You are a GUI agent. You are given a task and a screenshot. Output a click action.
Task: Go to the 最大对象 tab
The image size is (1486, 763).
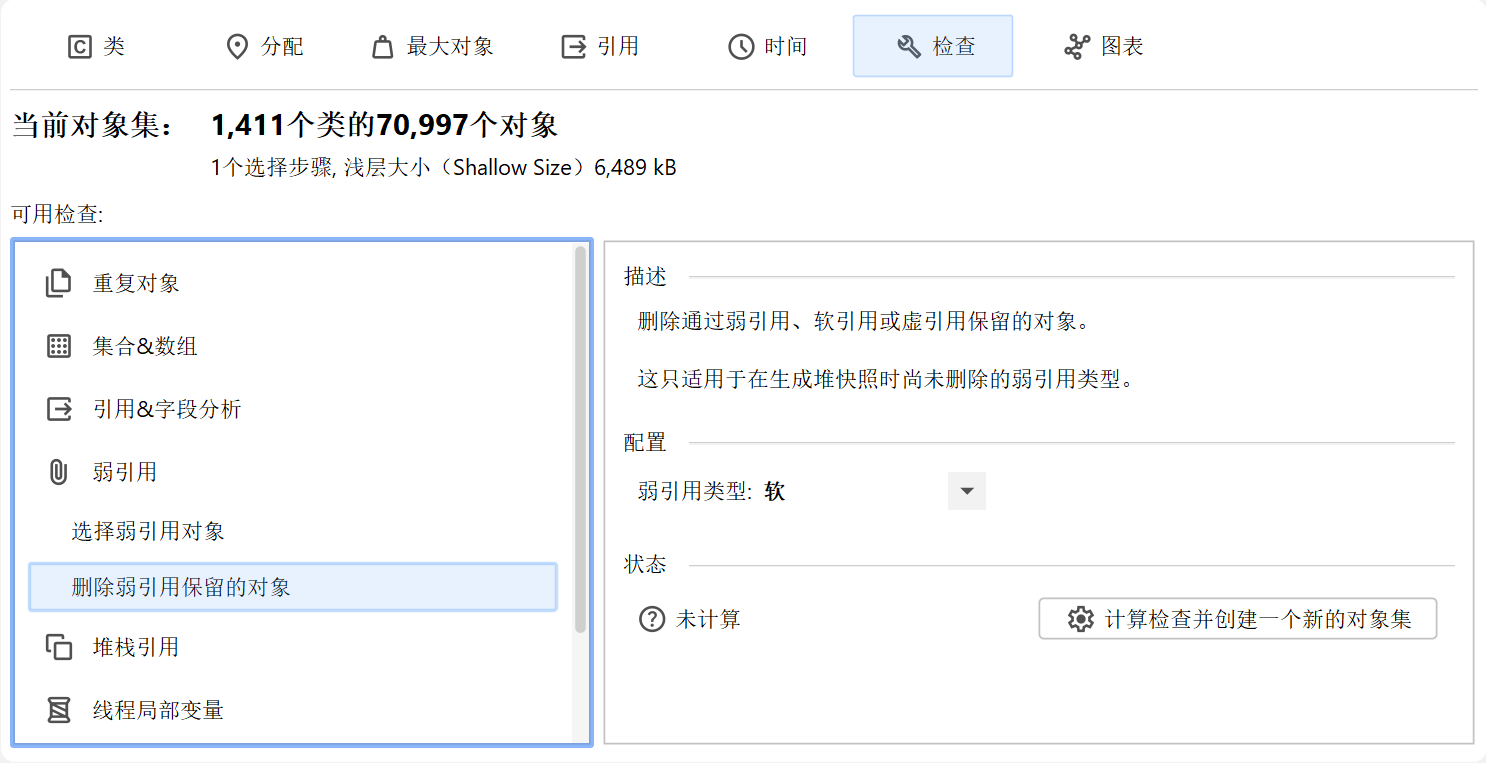click(x=432, y=46)
